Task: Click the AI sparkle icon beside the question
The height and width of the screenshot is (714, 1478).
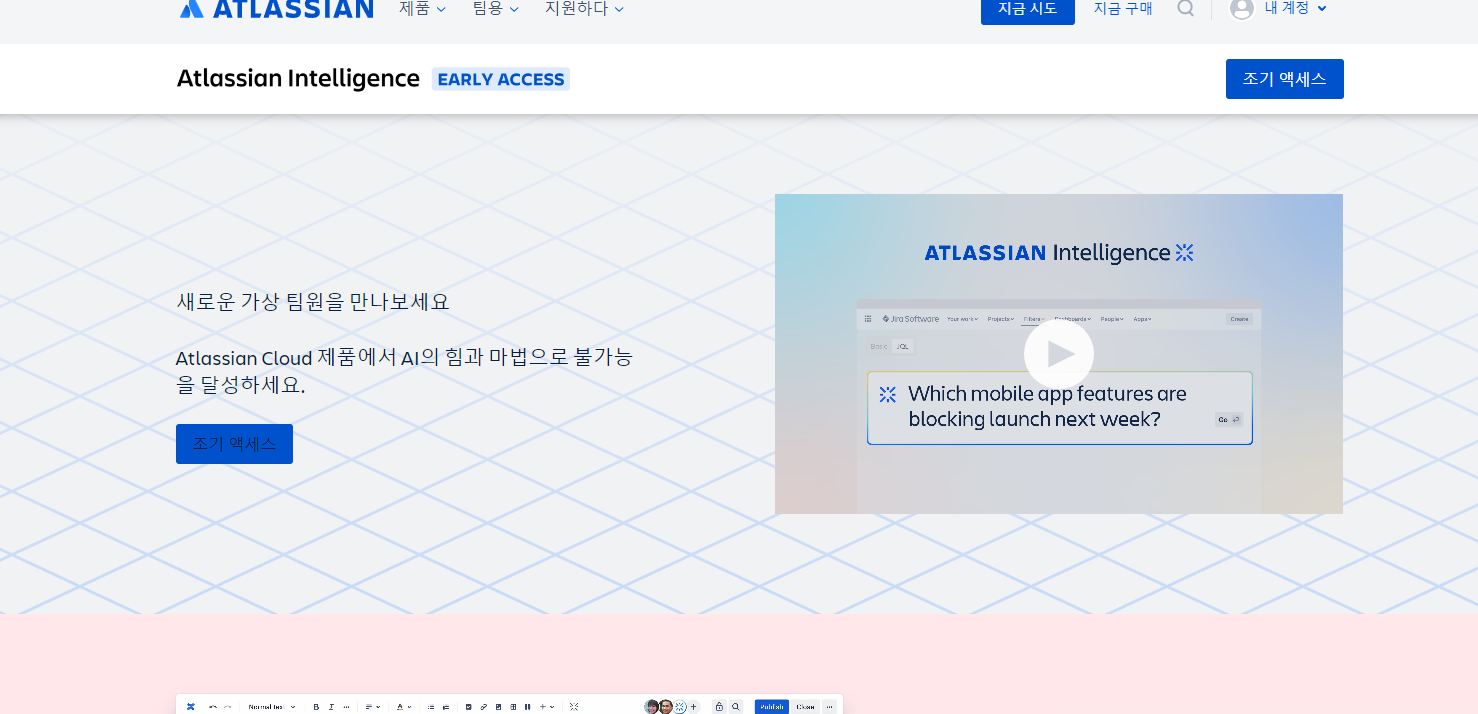Action: (887, 395)
